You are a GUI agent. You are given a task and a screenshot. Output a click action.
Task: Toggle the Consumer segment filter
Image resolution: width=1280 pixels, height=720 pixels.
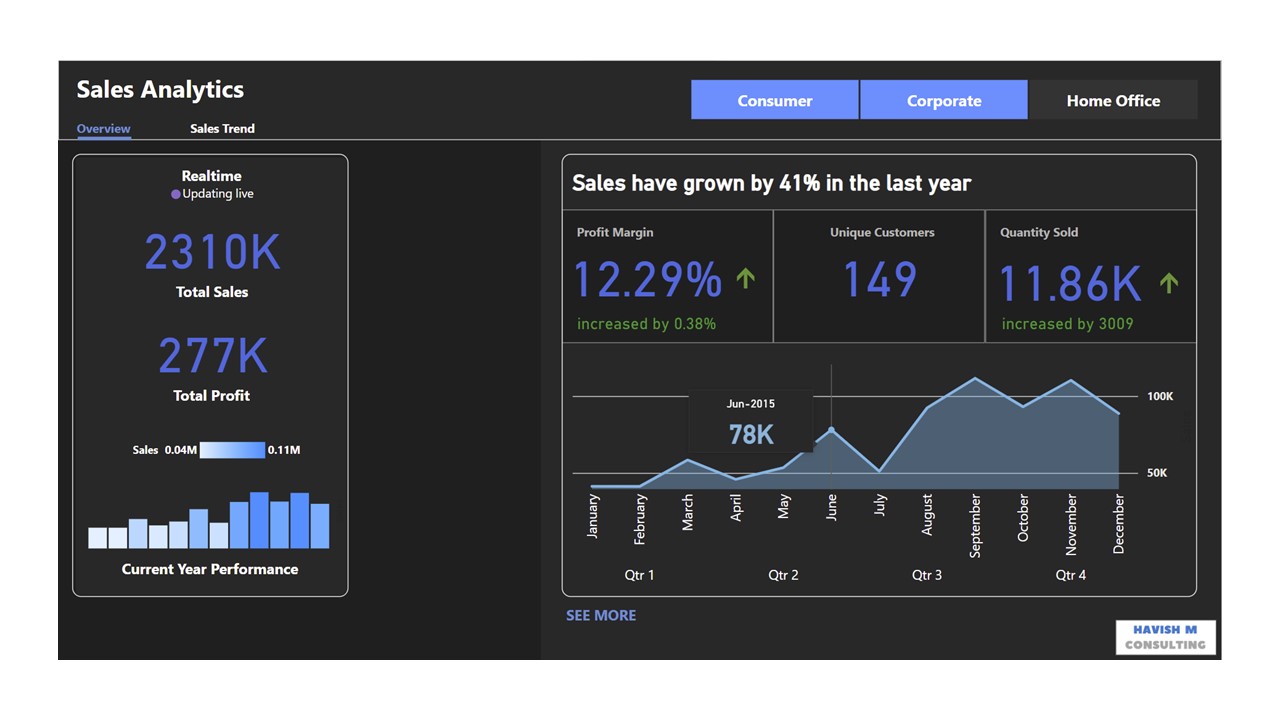pos(775,100)
